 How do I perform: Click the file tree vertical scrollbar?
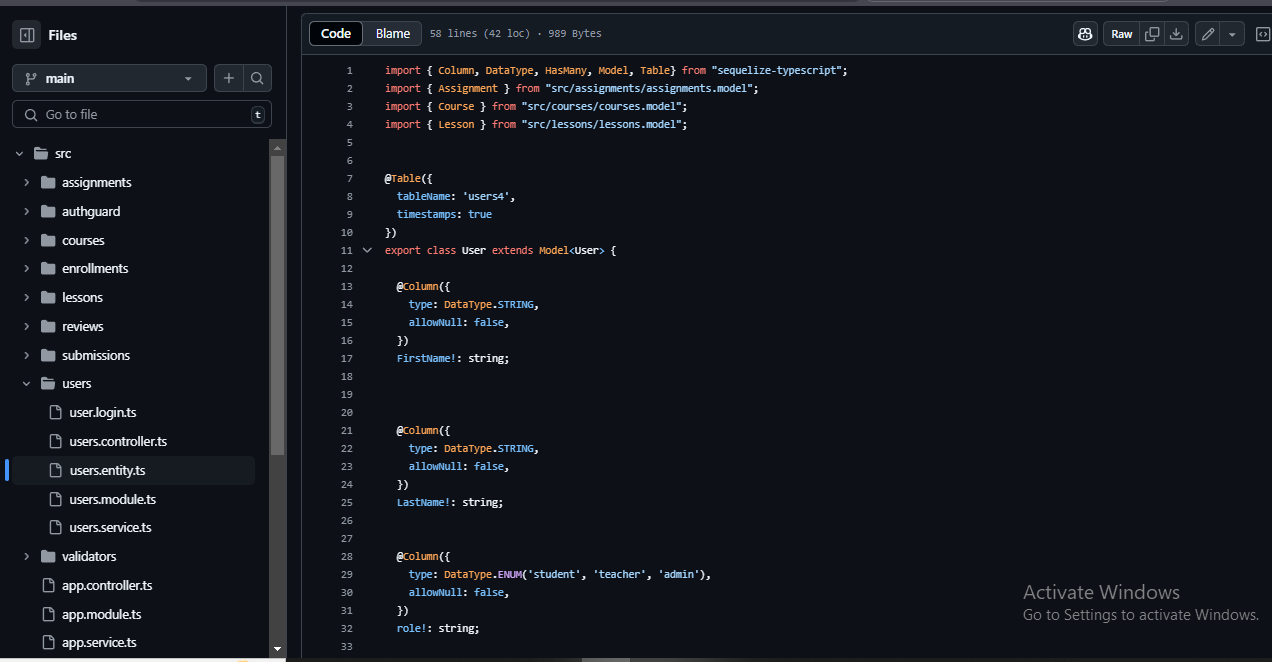click(277, 300)
